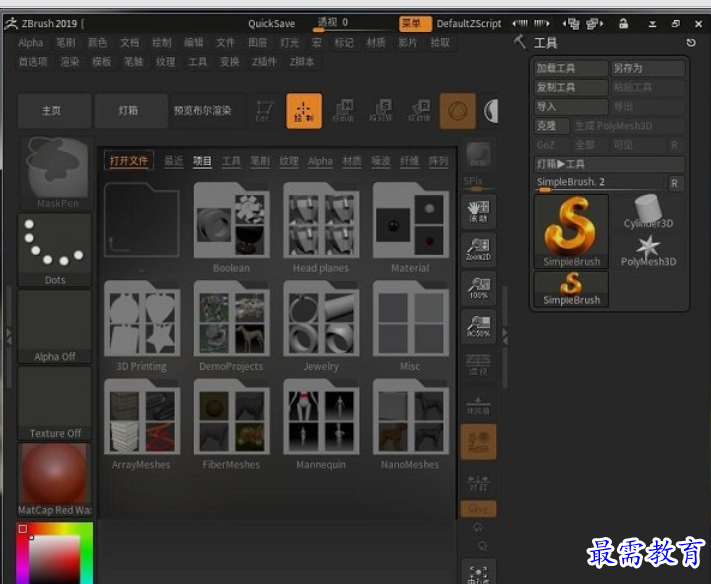The image size is (711, 584).
Task: Click the AC50% antialiased half icon
Action: point(478,326)
